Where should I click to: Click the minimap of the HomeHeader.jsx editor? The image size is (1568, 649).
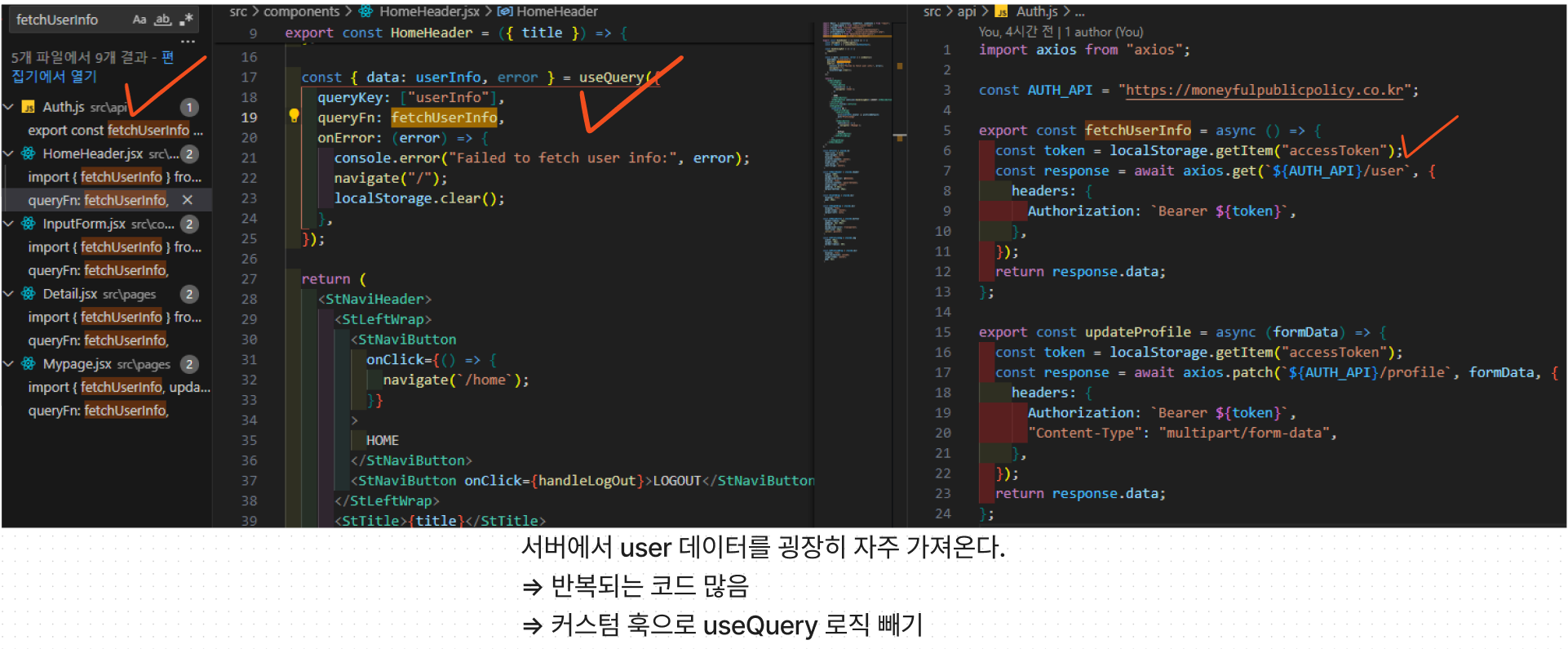click(857, 143)
